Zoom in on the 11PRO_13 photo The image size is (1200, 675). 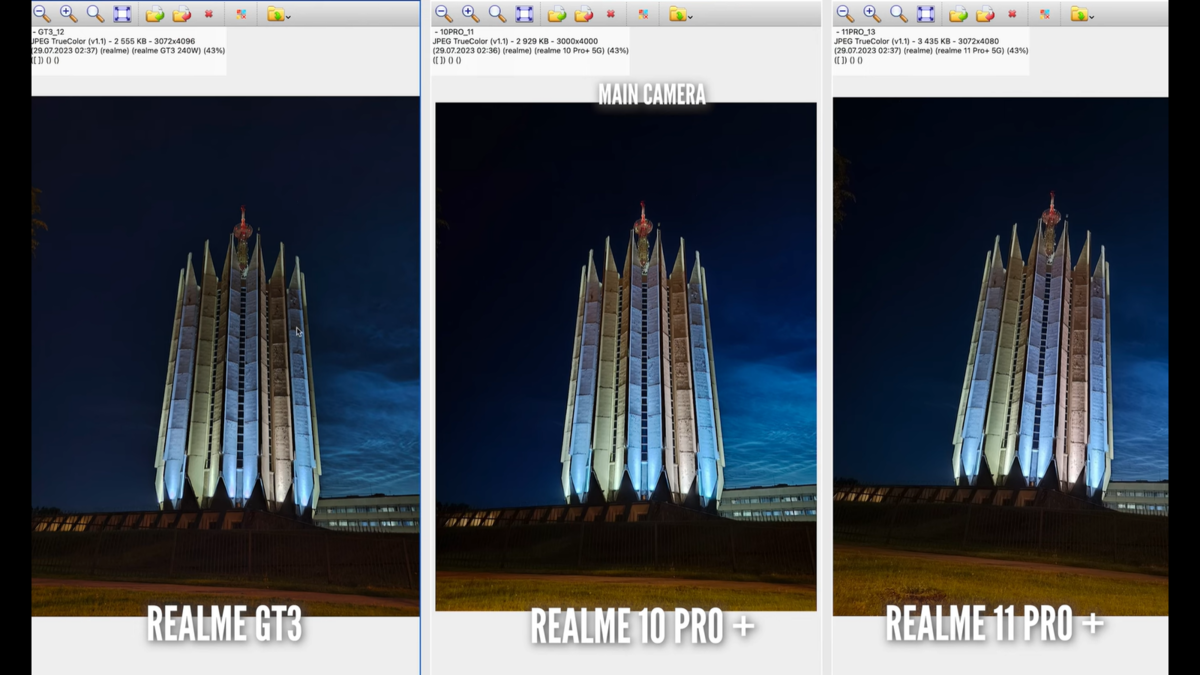coord(872,14)
